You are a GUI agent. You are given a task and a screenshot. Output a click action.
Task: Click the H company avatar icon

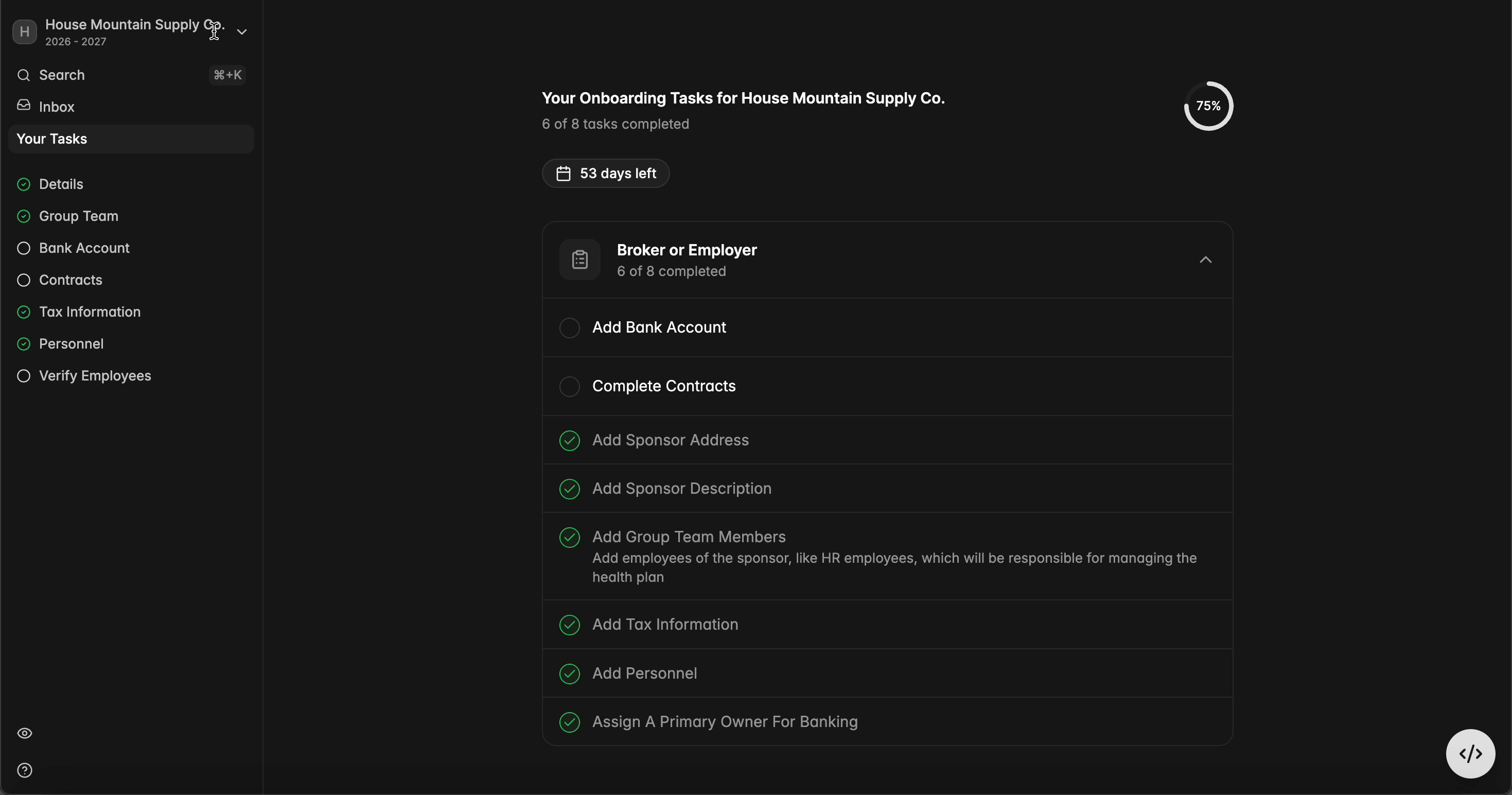pyautogui.click(x=25, y=32)
